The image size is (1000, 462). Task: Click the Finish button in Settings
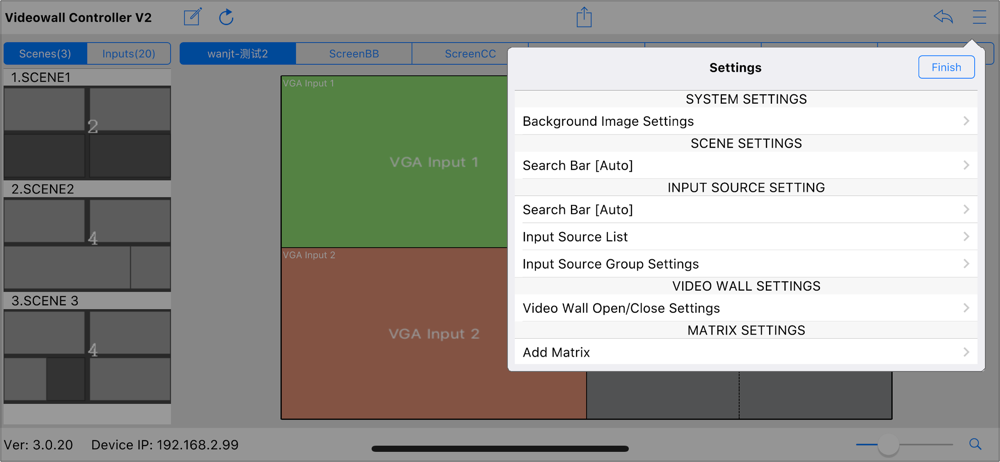tap(946, 67)
